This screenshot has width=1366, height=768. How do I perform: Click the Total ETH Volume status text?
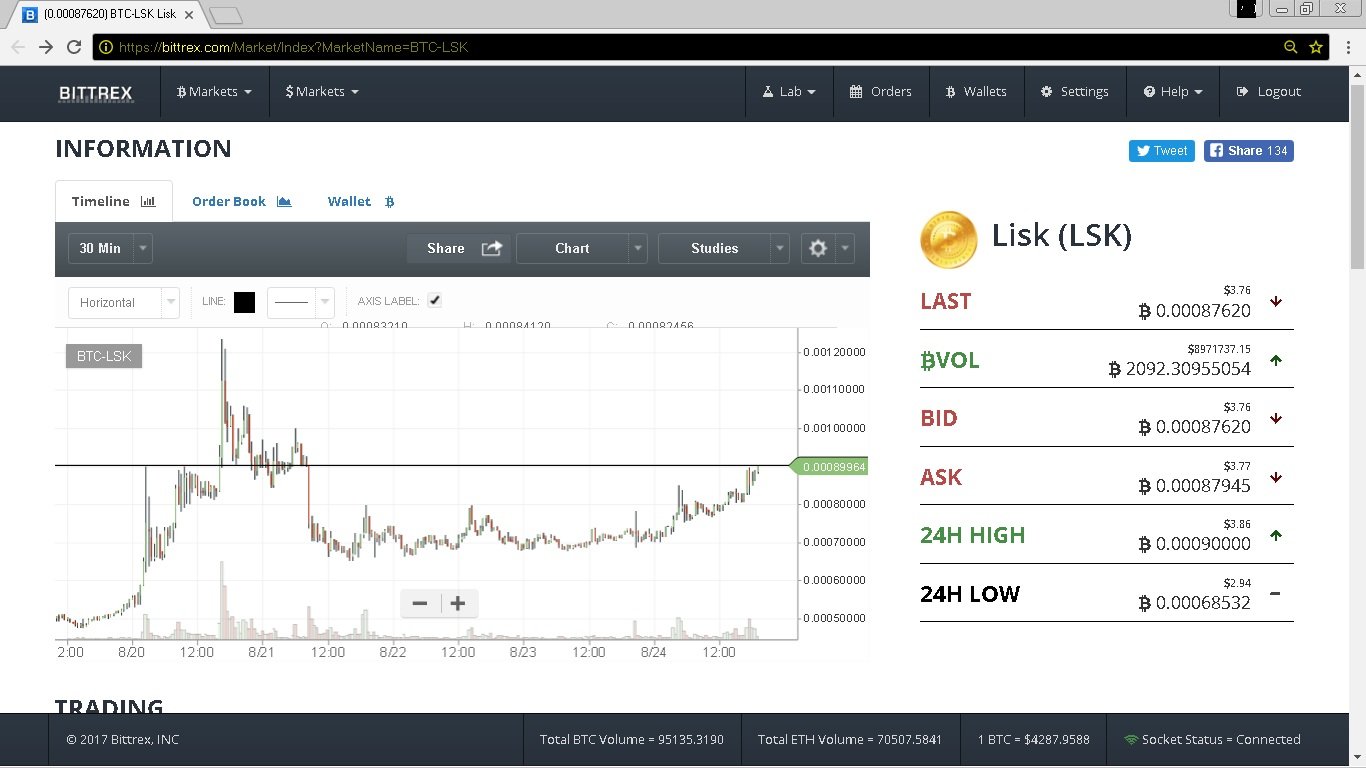[x=850, y=740]
